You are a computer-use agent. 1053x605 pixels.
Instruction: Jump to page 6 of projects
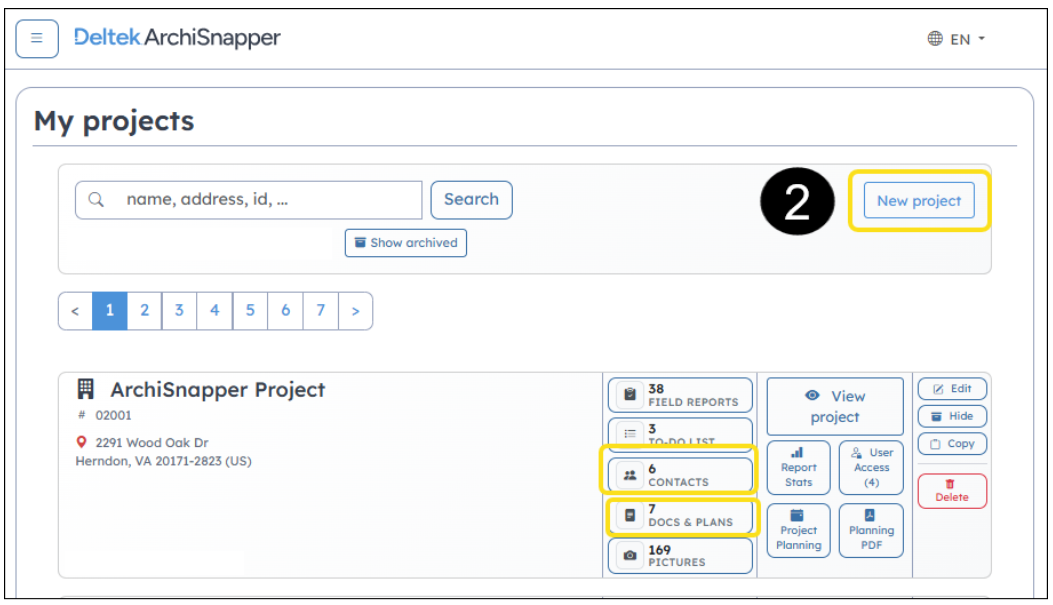285,311
